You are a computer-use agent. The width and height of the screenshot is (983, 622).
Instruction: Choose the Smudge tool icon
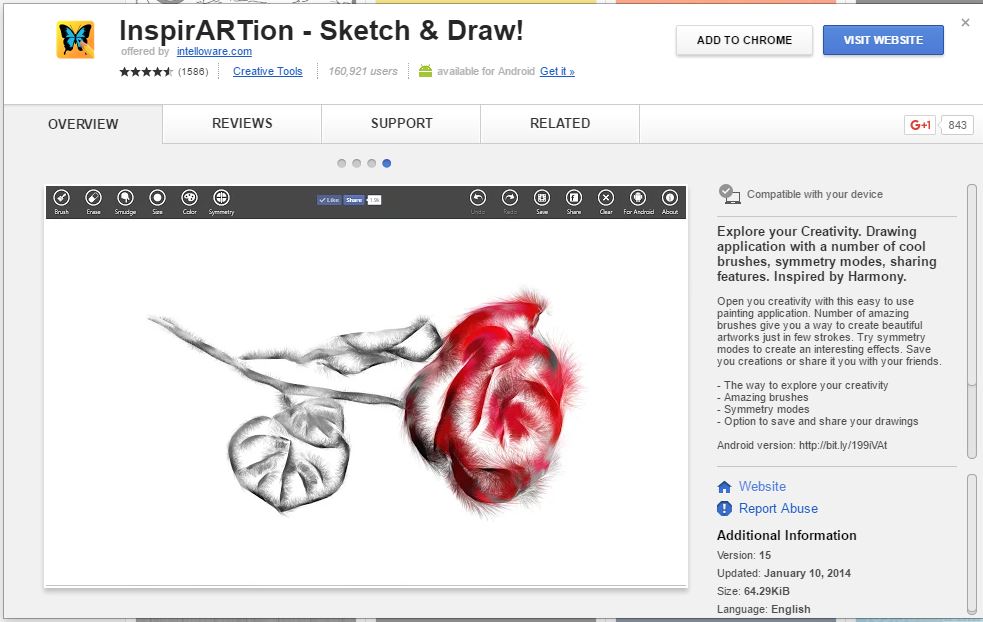125,198
